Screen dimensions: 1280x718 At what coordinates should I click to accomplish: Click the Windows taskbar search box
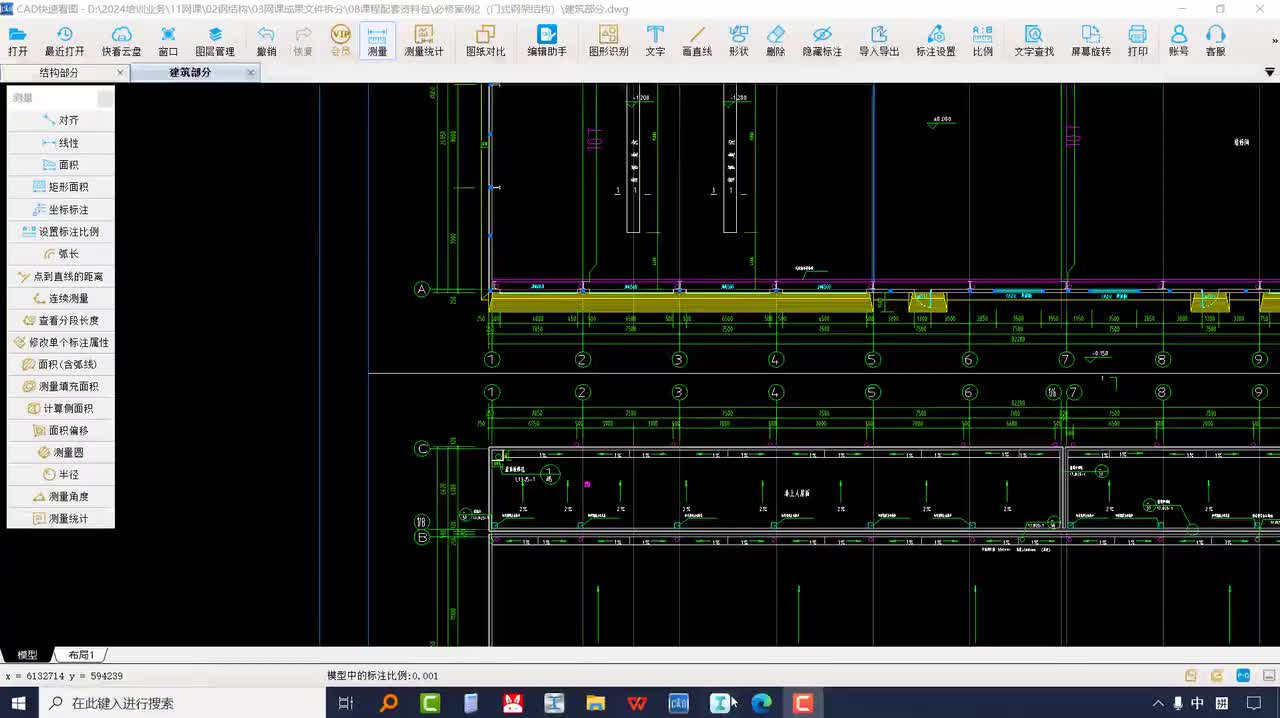point(180,703)
